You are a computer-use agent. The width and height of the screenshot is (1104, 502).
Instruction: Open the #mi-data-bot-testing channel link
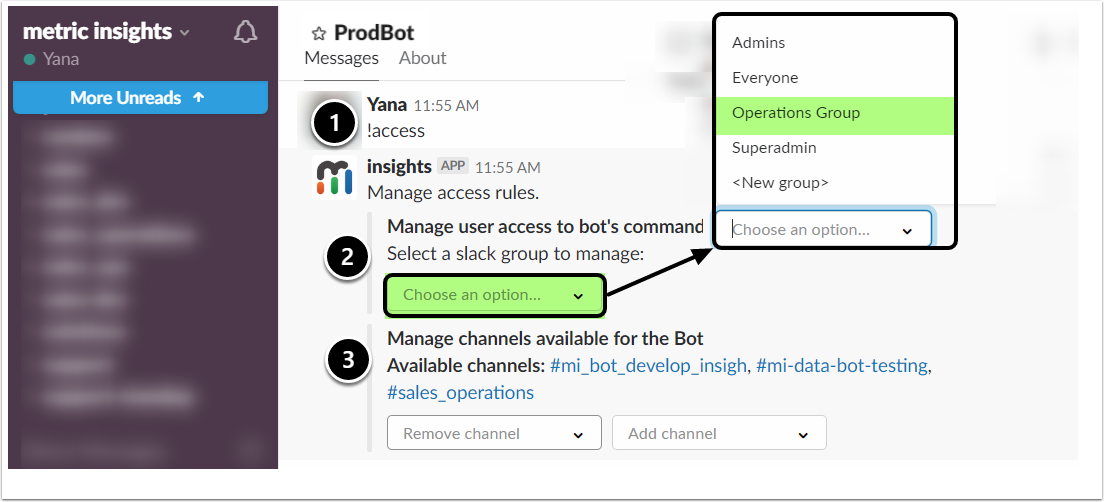[842, 366]
